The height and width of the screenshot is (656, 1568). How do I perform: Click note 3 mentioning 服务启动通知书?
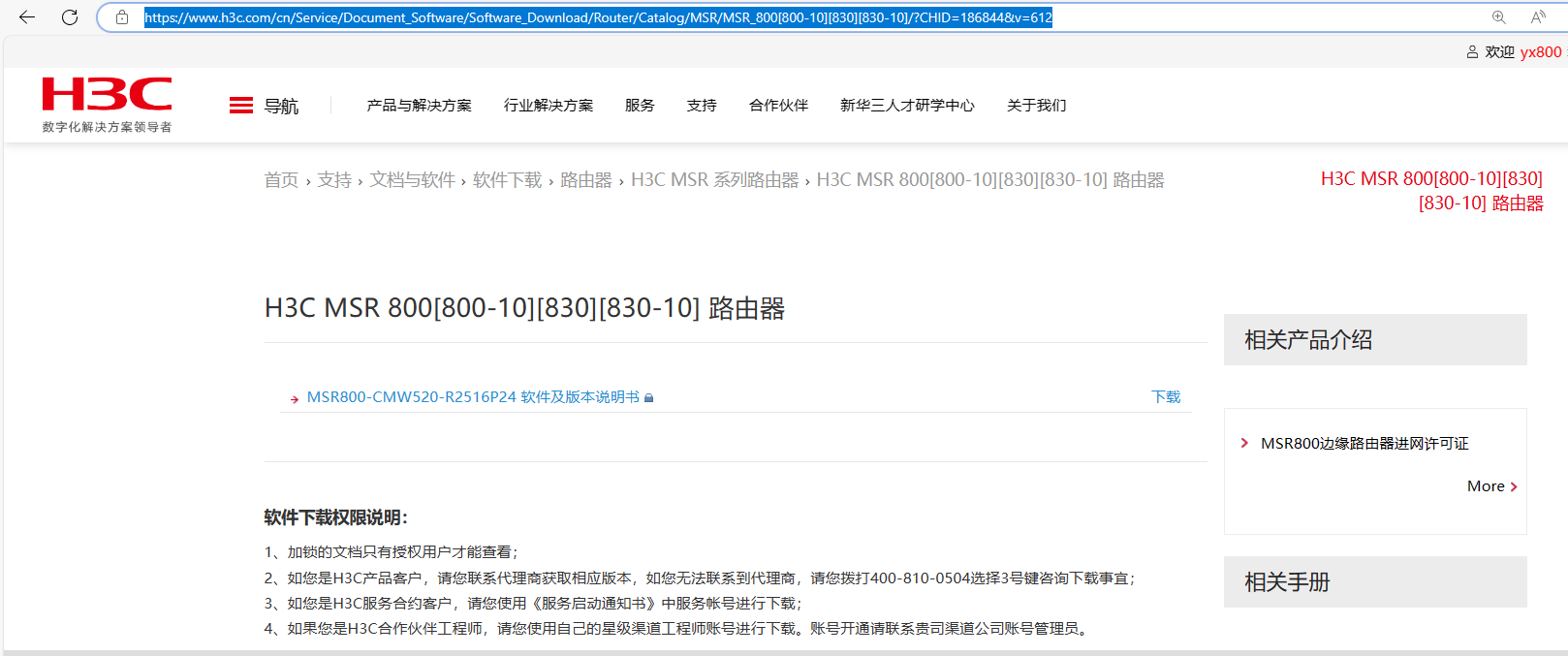pos(533,604)
